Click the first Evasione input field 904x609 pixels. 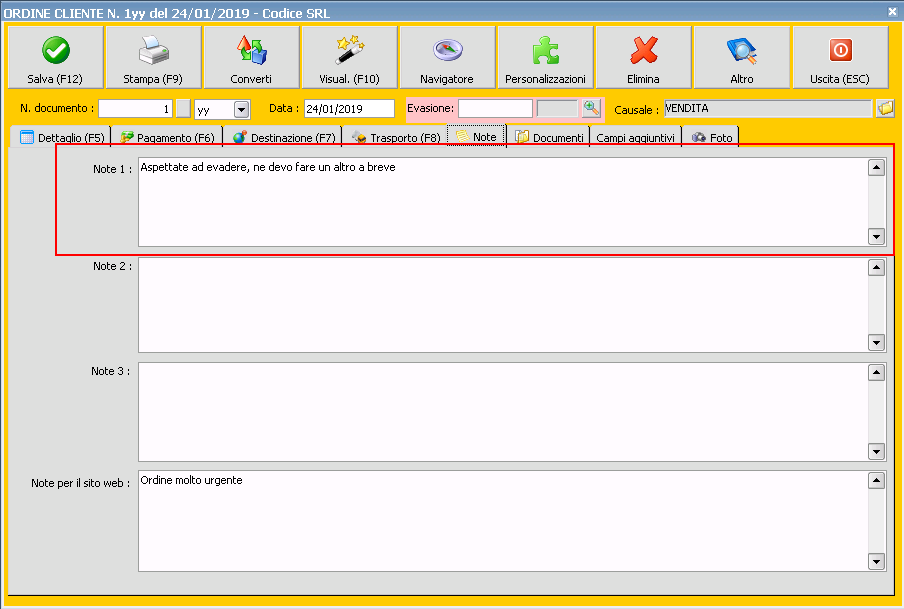pyautogui.click(x=495, y=108)
